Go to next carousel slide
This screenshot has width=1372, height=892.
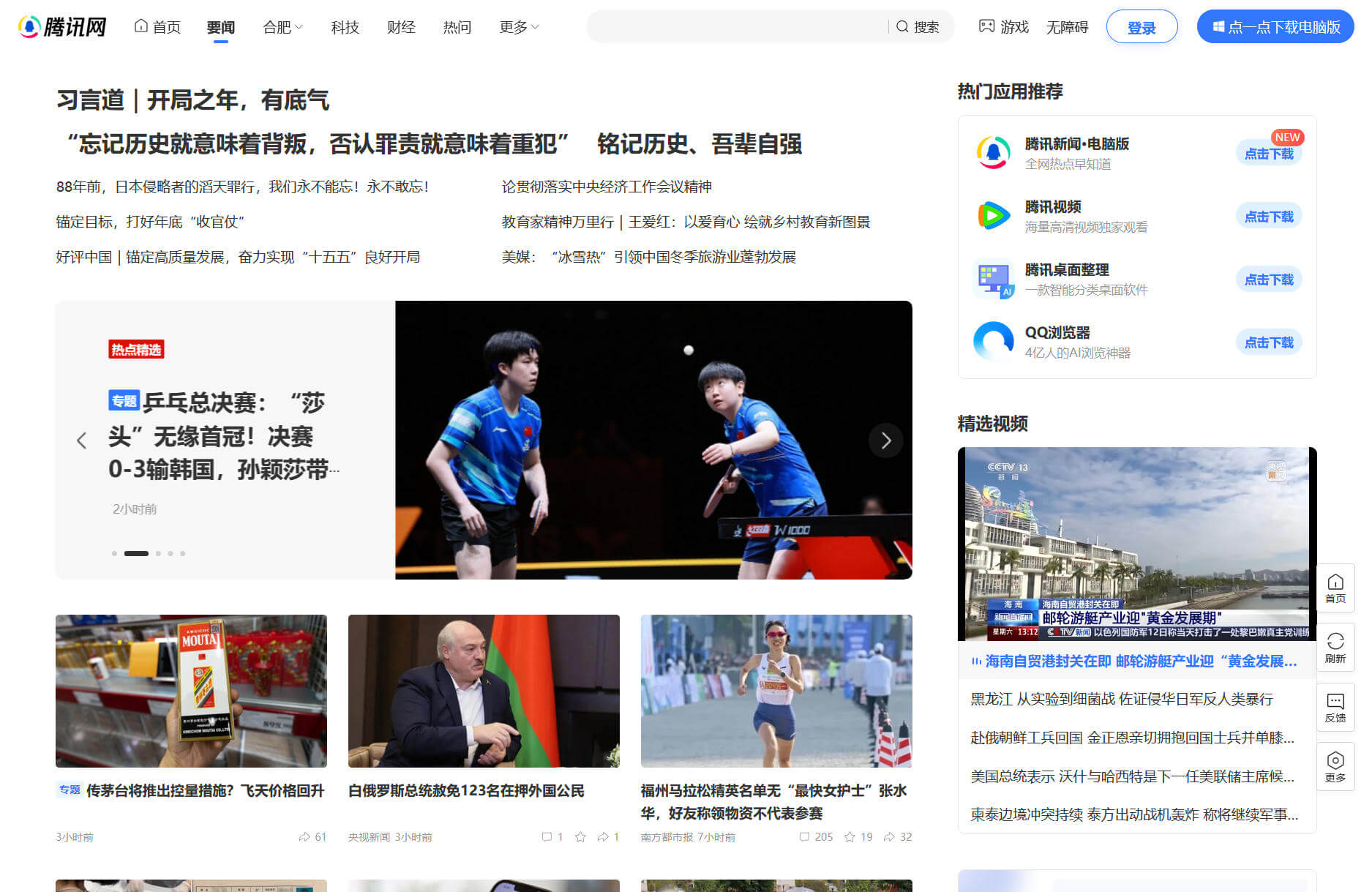tap(885, 440)
